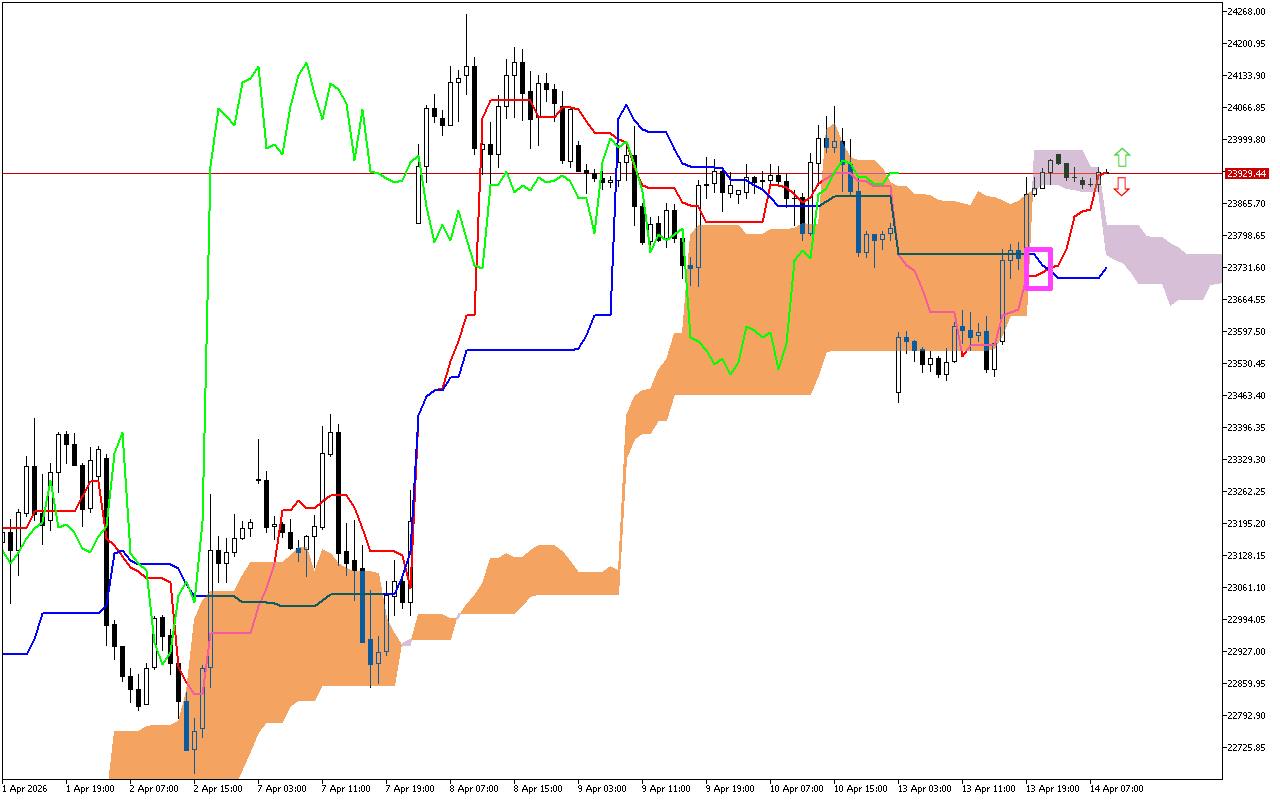The height and width of the screenshot is (800, 1280).
Task: Click the 2 Apr 15:00 time label
Action: tap(219, 788)
